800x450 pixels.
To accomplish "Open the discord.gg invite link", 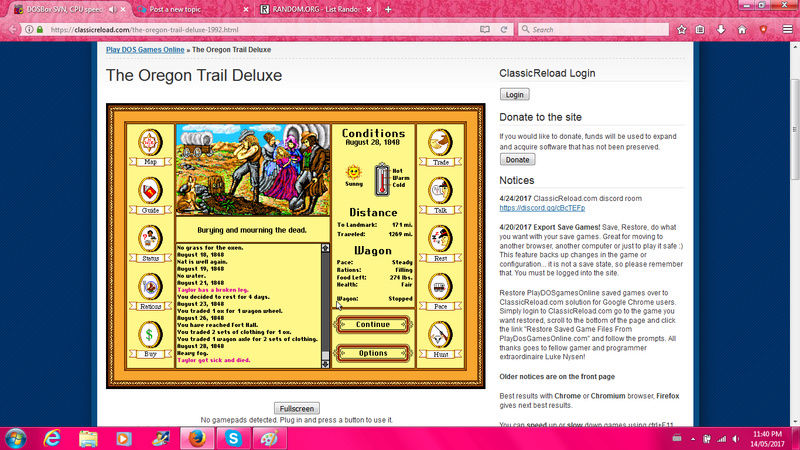I will coord(542,208).
